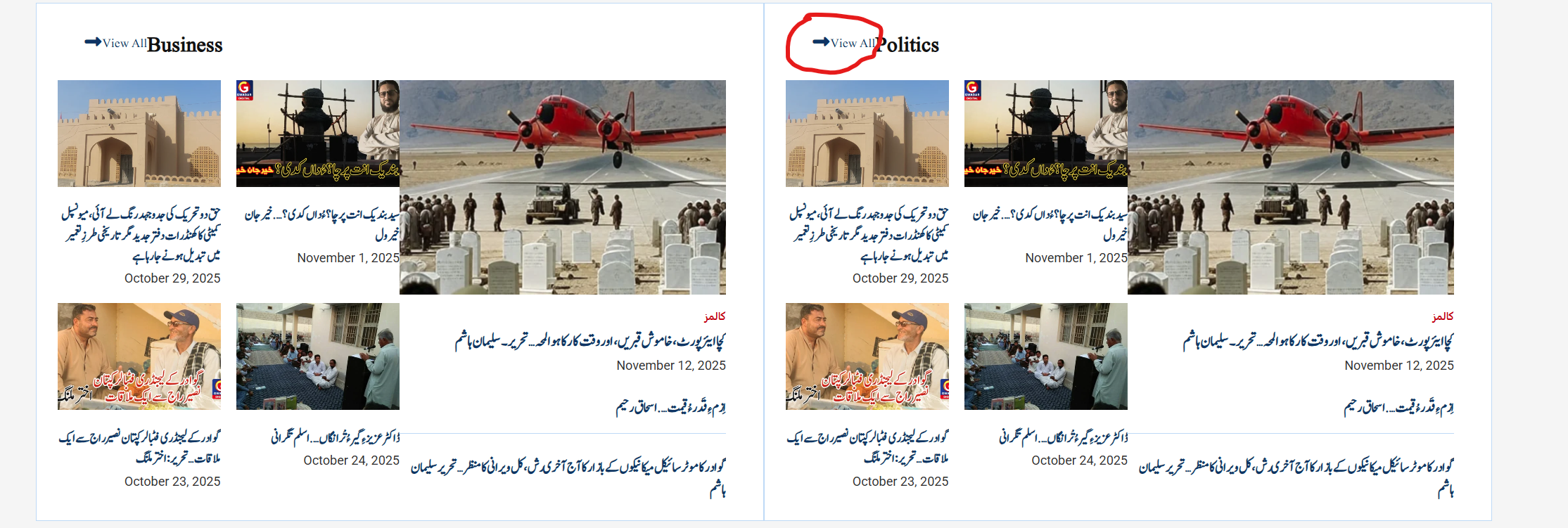Click the red category tag in Politics section

click(1443, 316)
